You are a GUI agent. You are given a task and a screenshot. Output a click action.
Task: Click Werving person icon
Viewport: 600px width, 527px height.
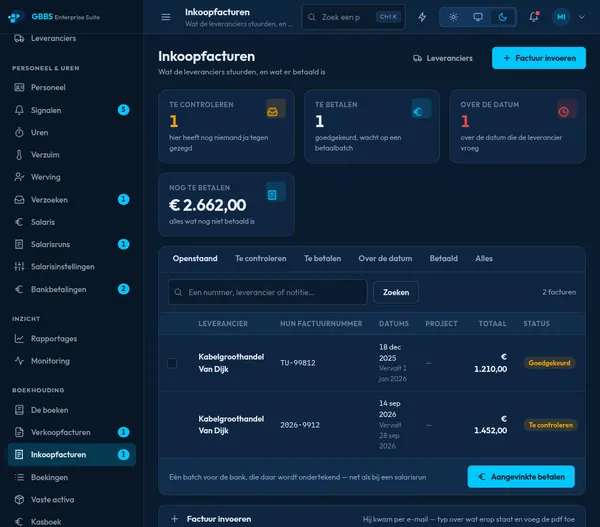pos(19,177)
